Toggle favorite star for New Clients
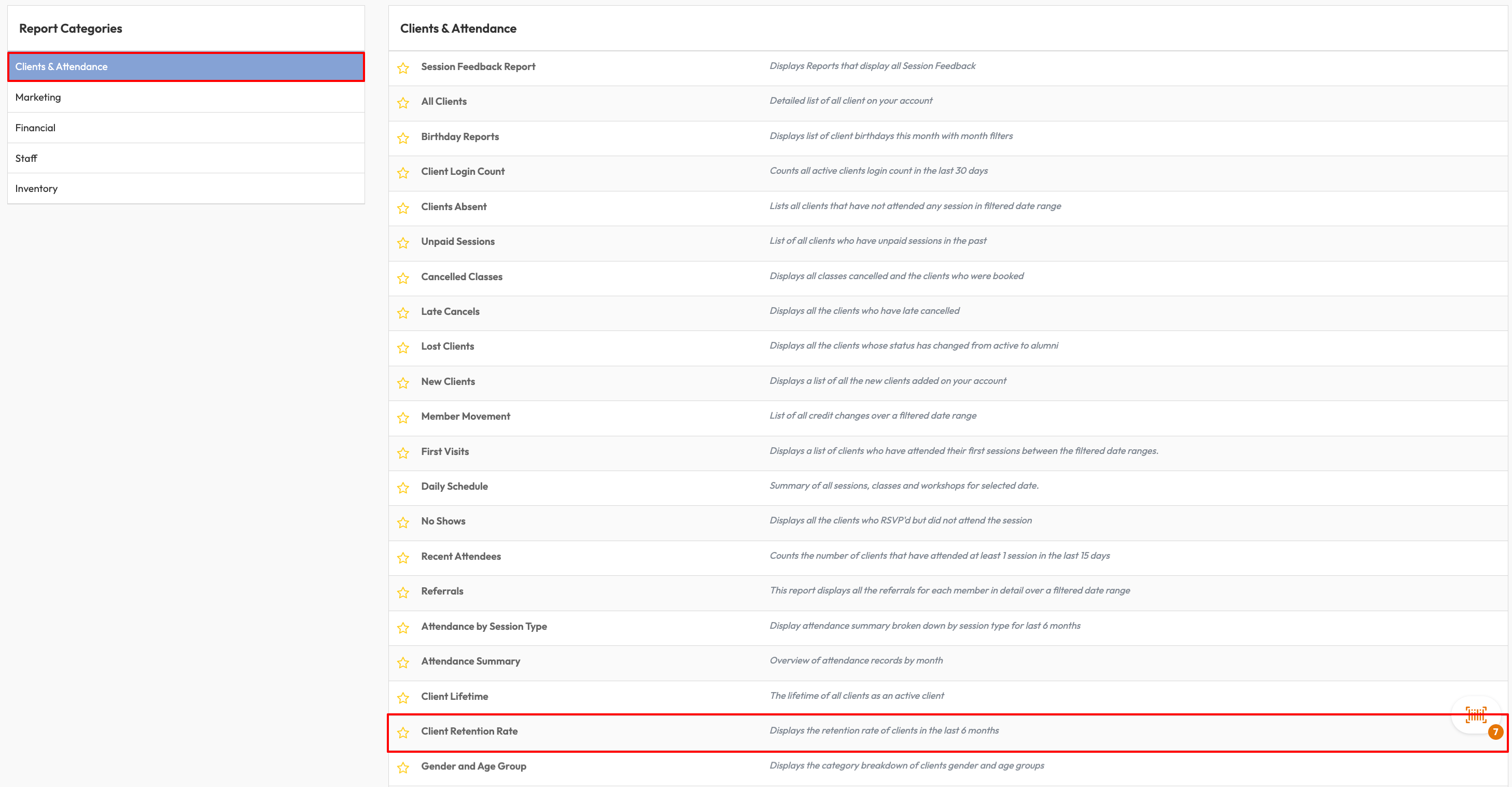Screen dimensions: 1512x787 tap(403, 383)
